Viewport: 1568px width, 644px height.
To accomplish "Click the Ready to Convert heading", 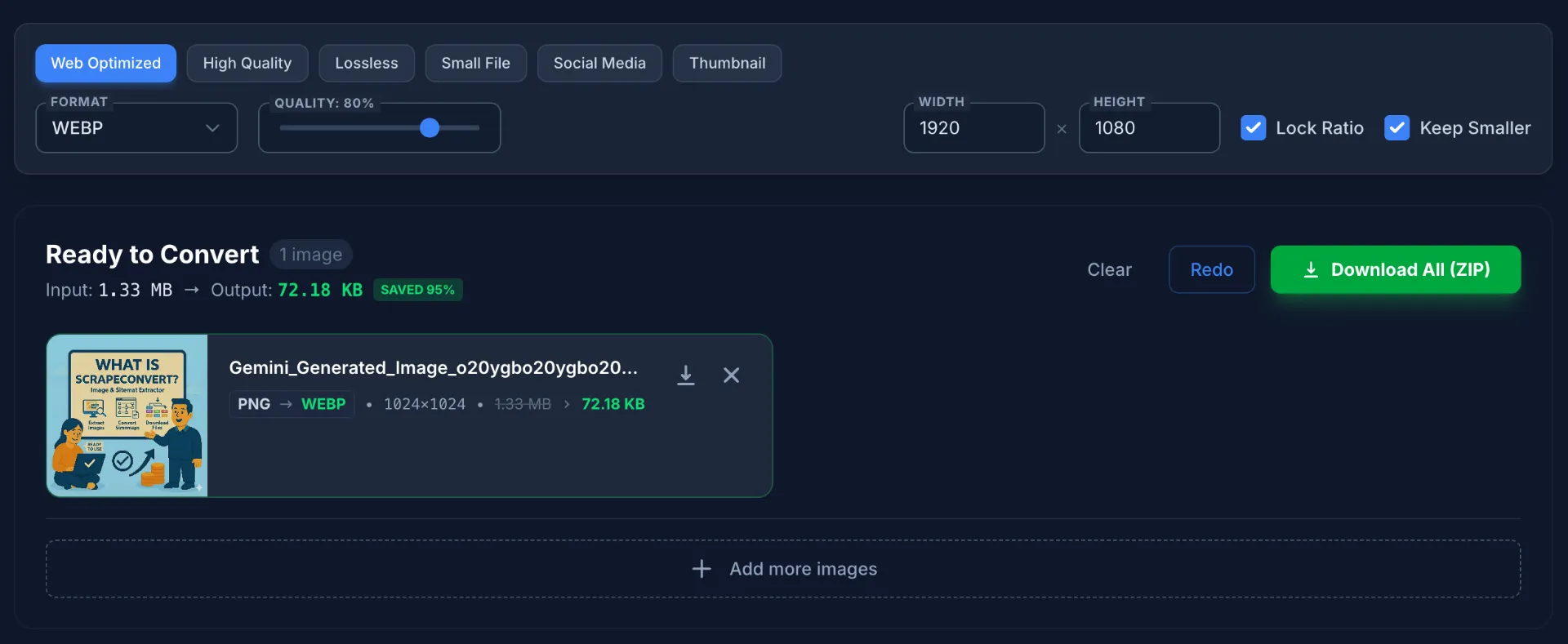I will click(x=152, y=255).
